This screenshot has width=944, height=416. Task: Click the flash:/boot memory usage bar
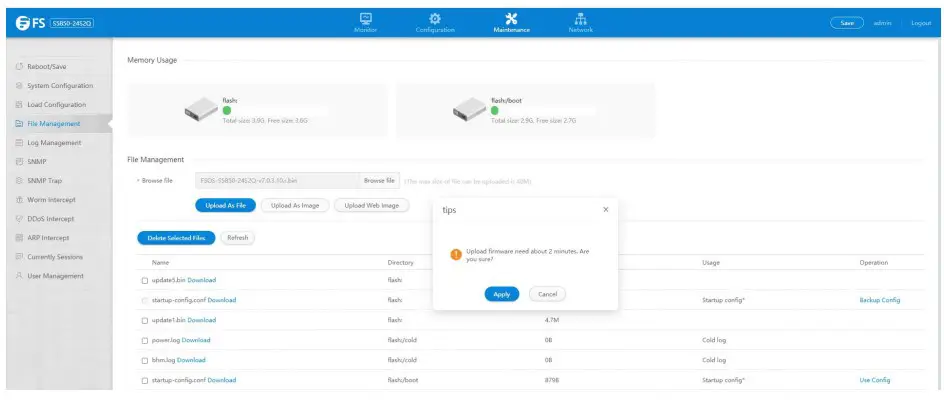click(542, 111)
